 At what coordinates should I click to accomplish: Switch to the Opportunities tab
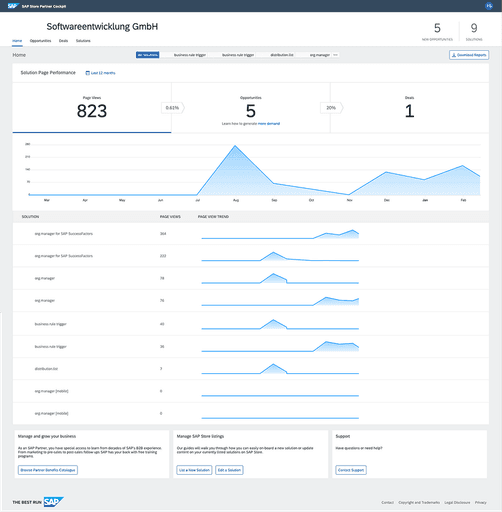click(40, 41)
